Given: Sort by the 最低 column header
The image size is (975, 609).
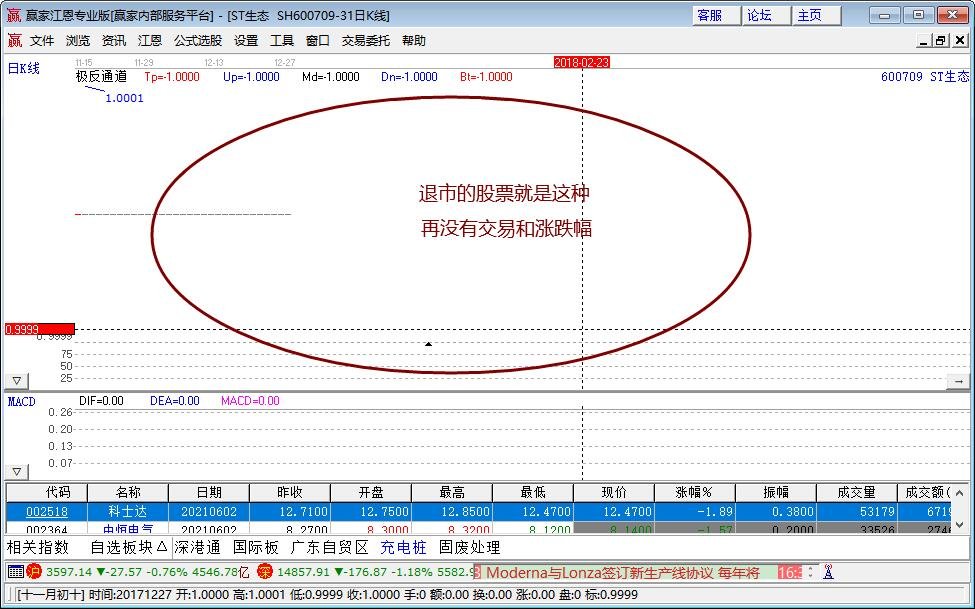Looking at the screenshot, I should click(533, 493).
